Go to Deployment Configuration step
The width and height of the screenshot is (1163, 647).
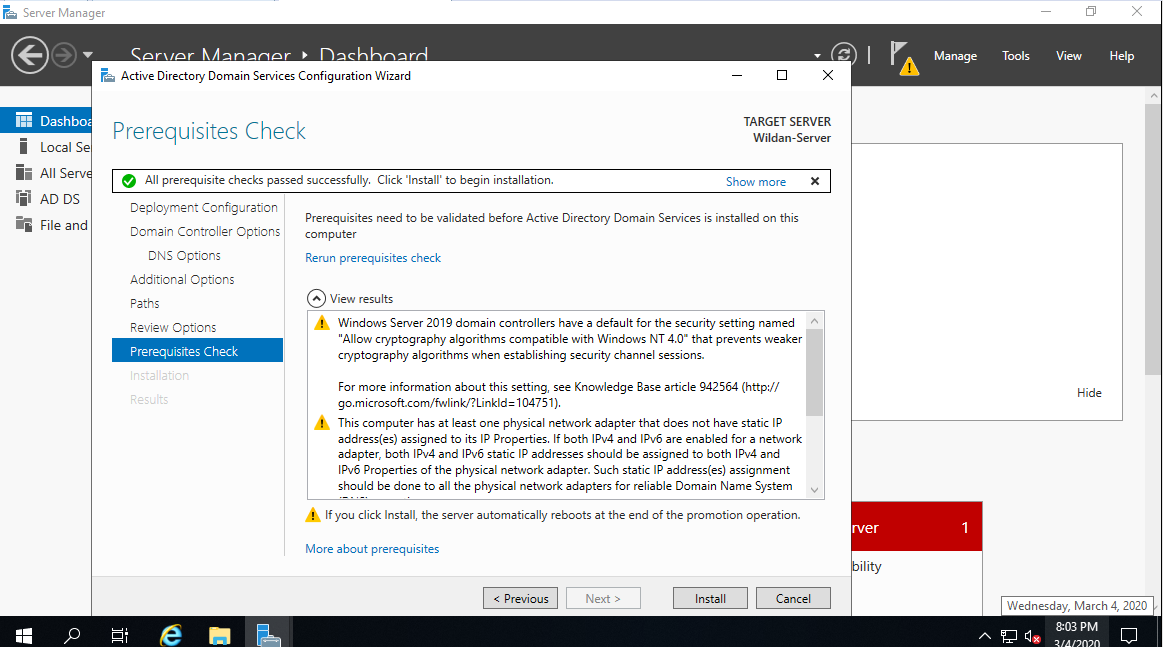(203, 208)
